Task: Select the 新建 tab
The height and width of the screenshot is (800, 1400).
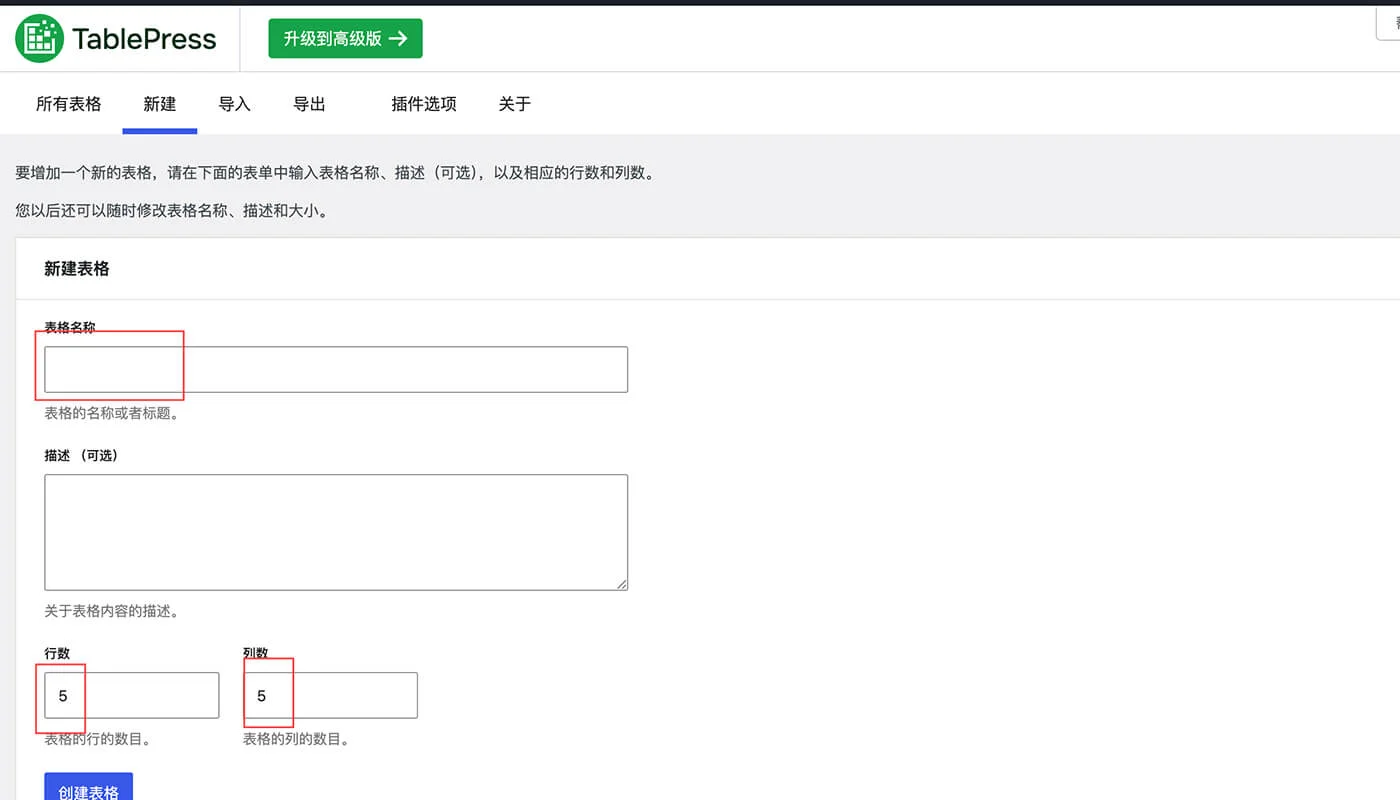Action: pyautogui.click(x=159, y=103)
